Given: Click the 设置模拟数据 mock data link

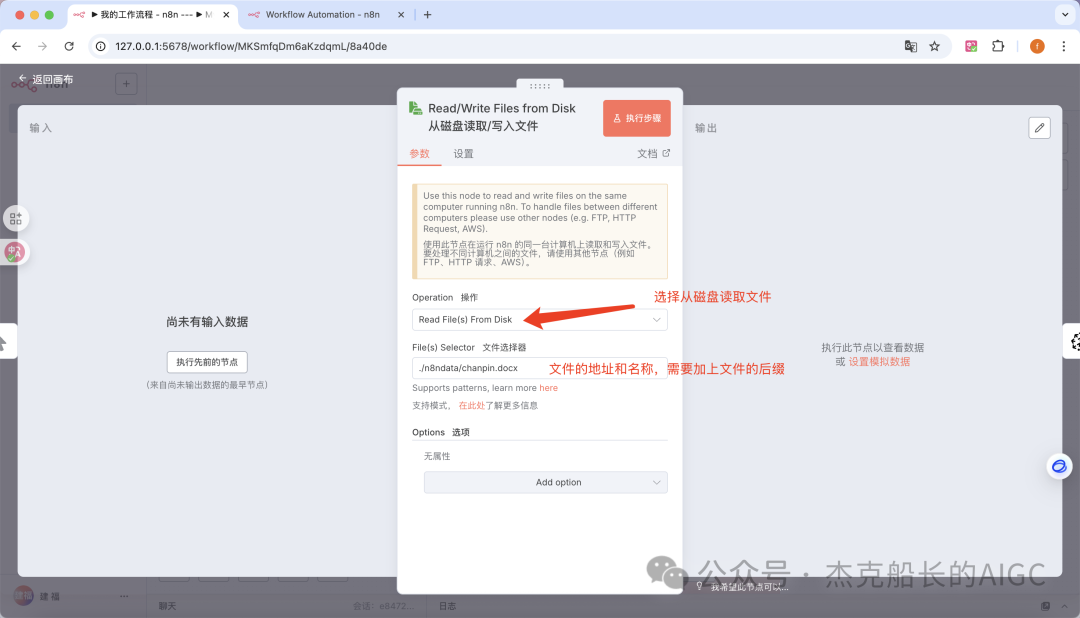Looking at the screenshot, I should (x=879, y=362).
